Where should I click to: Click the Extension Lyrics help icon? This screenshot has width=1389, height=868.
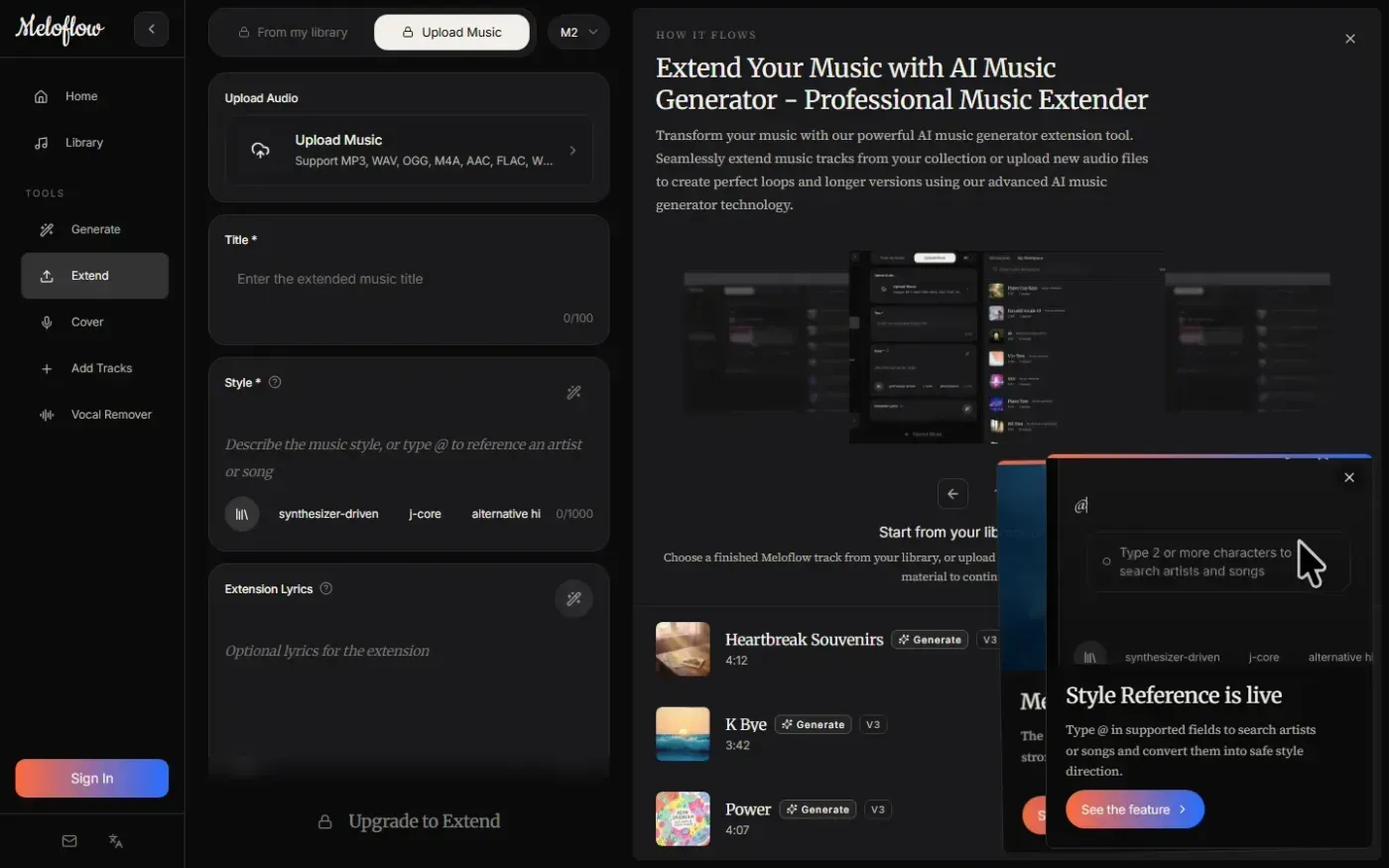point(325,588)
